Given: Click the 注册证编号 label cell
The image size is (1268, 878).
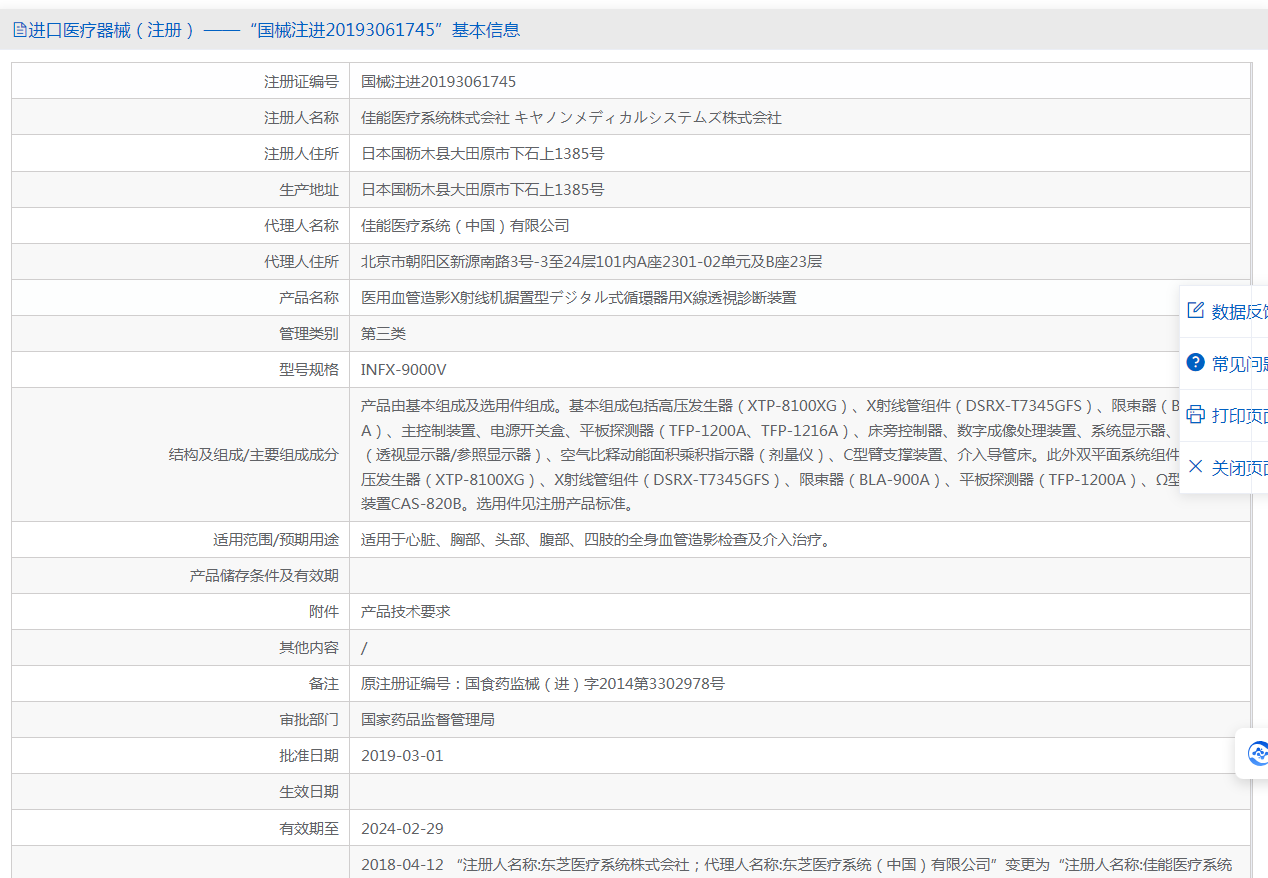Looking at the screenshot, I should click(x=180, y=81).
